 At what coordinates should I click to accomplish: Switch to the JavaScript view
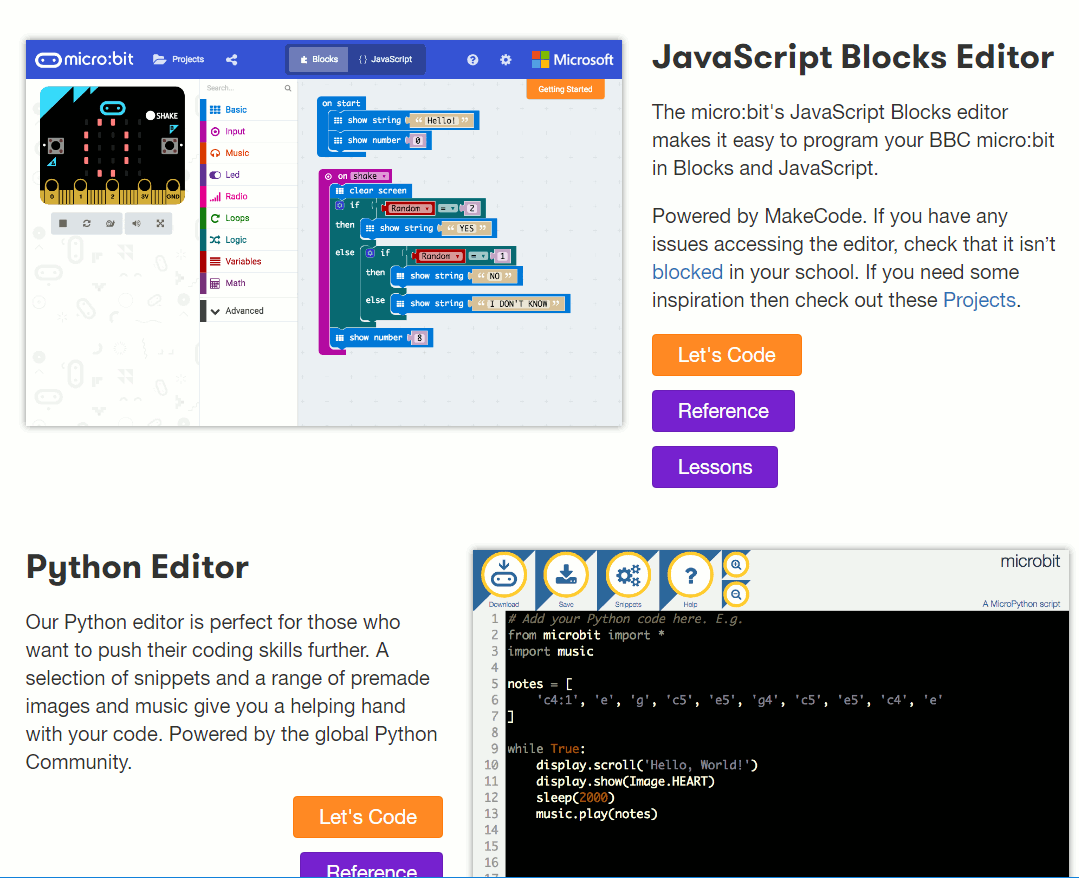click(385, 59)
